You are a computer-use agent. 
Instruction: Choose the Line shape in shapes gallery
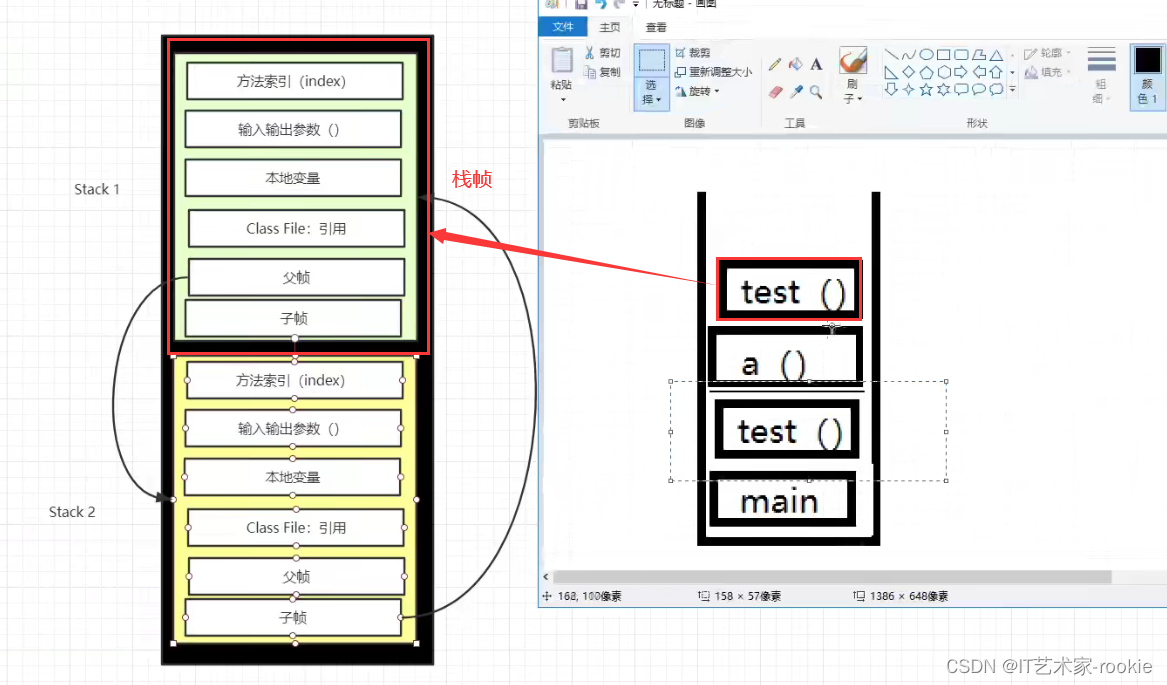click(x=891, y=54)
